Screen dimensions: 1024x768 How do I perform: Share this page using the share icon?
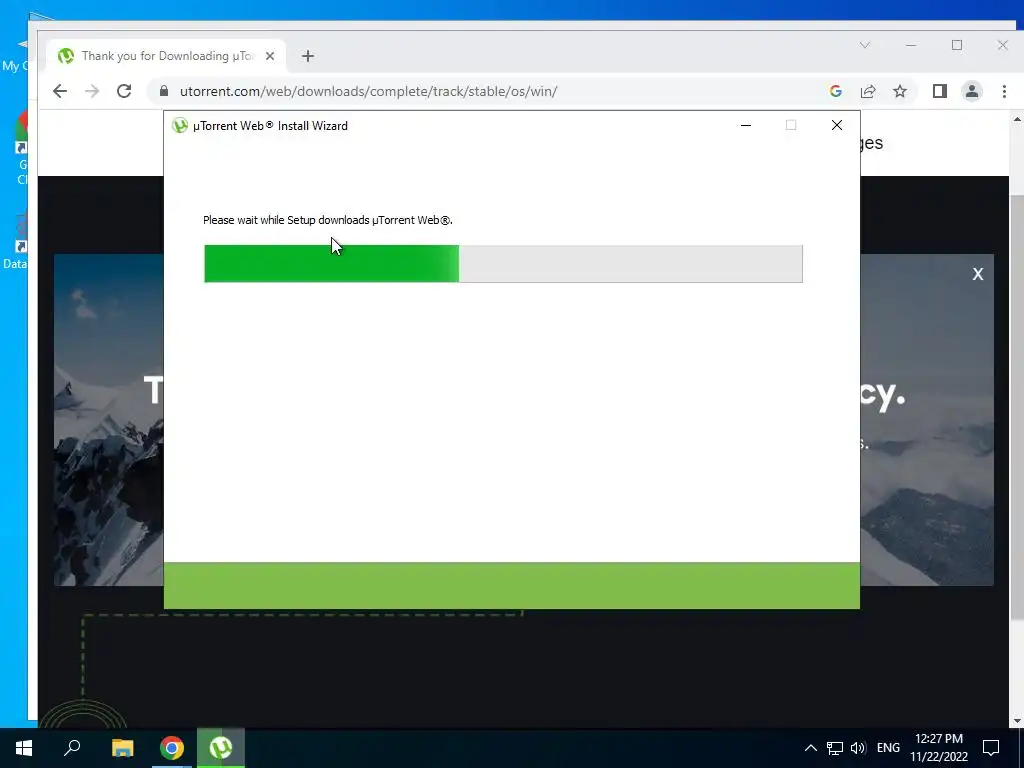pyautogui.click(x=868, y=91)
